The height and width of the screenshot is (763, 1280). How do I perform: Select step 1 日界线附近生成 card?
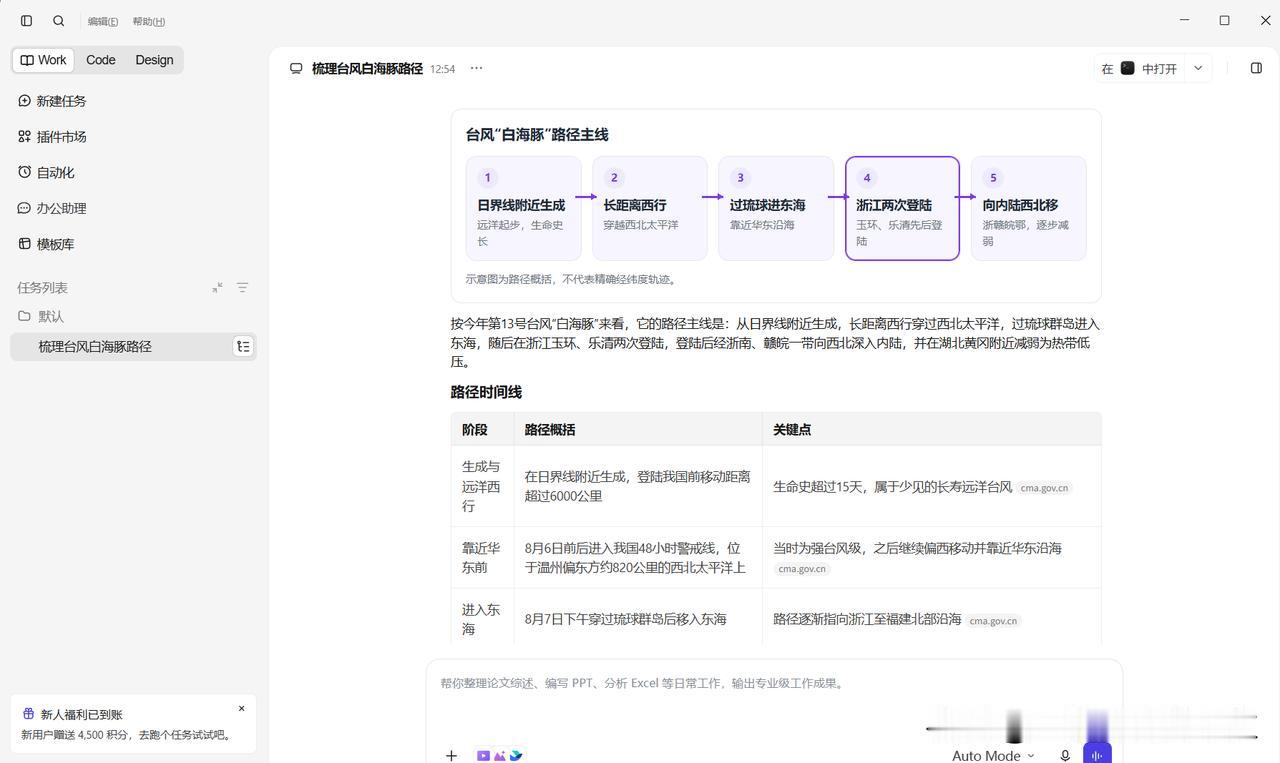523,208
